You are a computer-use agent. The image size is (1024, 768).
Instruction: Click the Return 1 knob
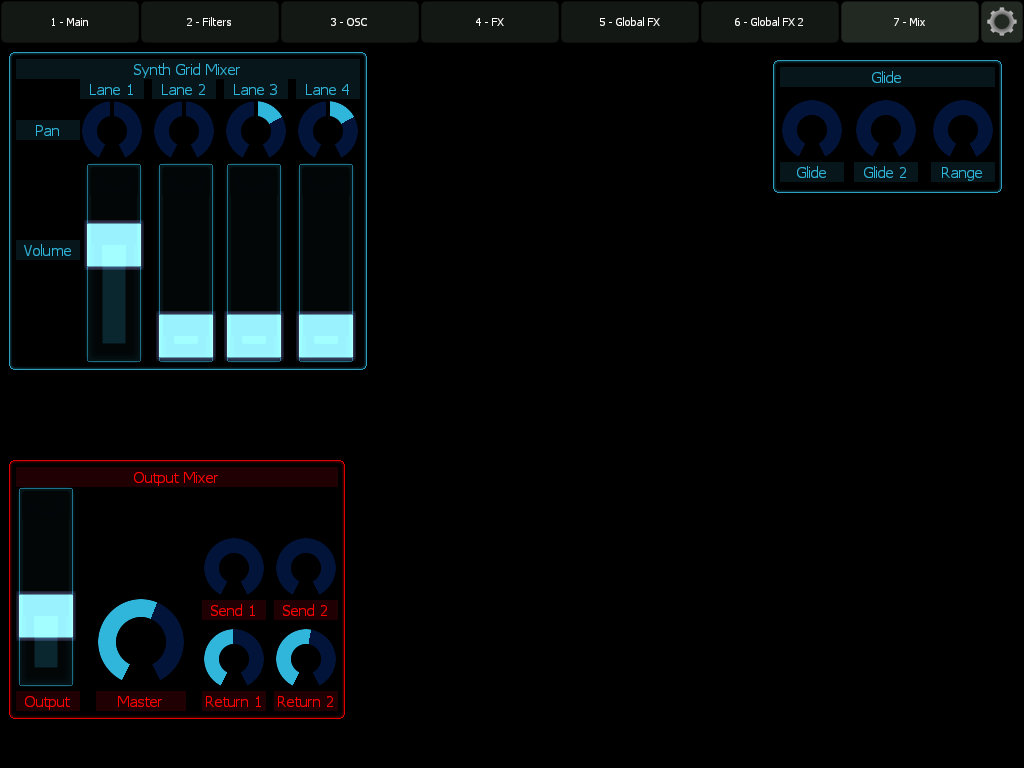pyautogui.click(x=234, y=658)
